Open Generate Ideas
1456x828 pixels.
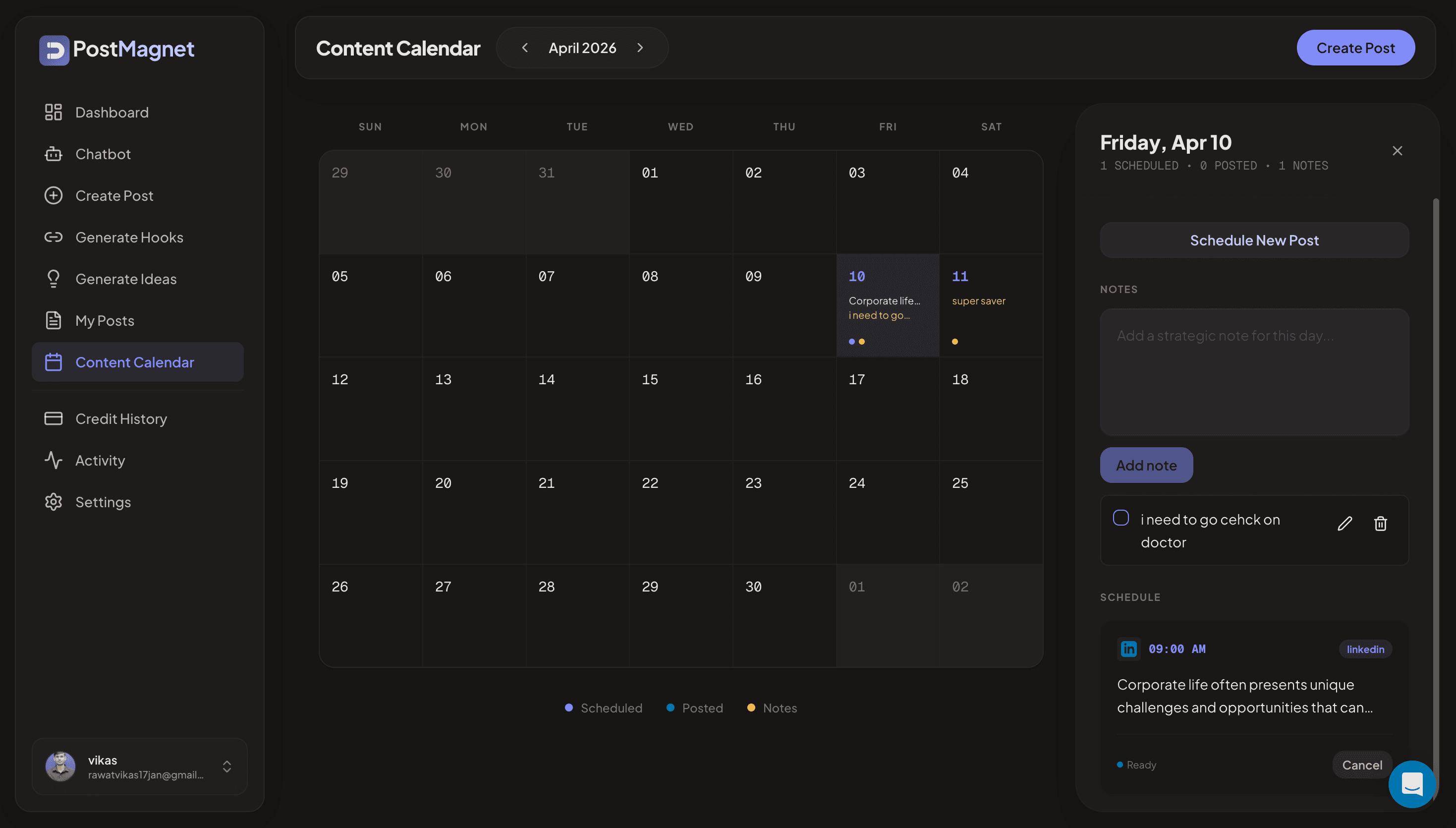125,279
